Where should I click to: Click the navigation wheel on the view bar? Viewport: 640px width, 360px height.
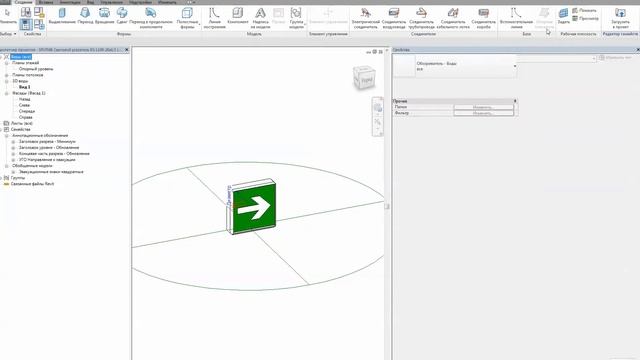click(378, 108)
